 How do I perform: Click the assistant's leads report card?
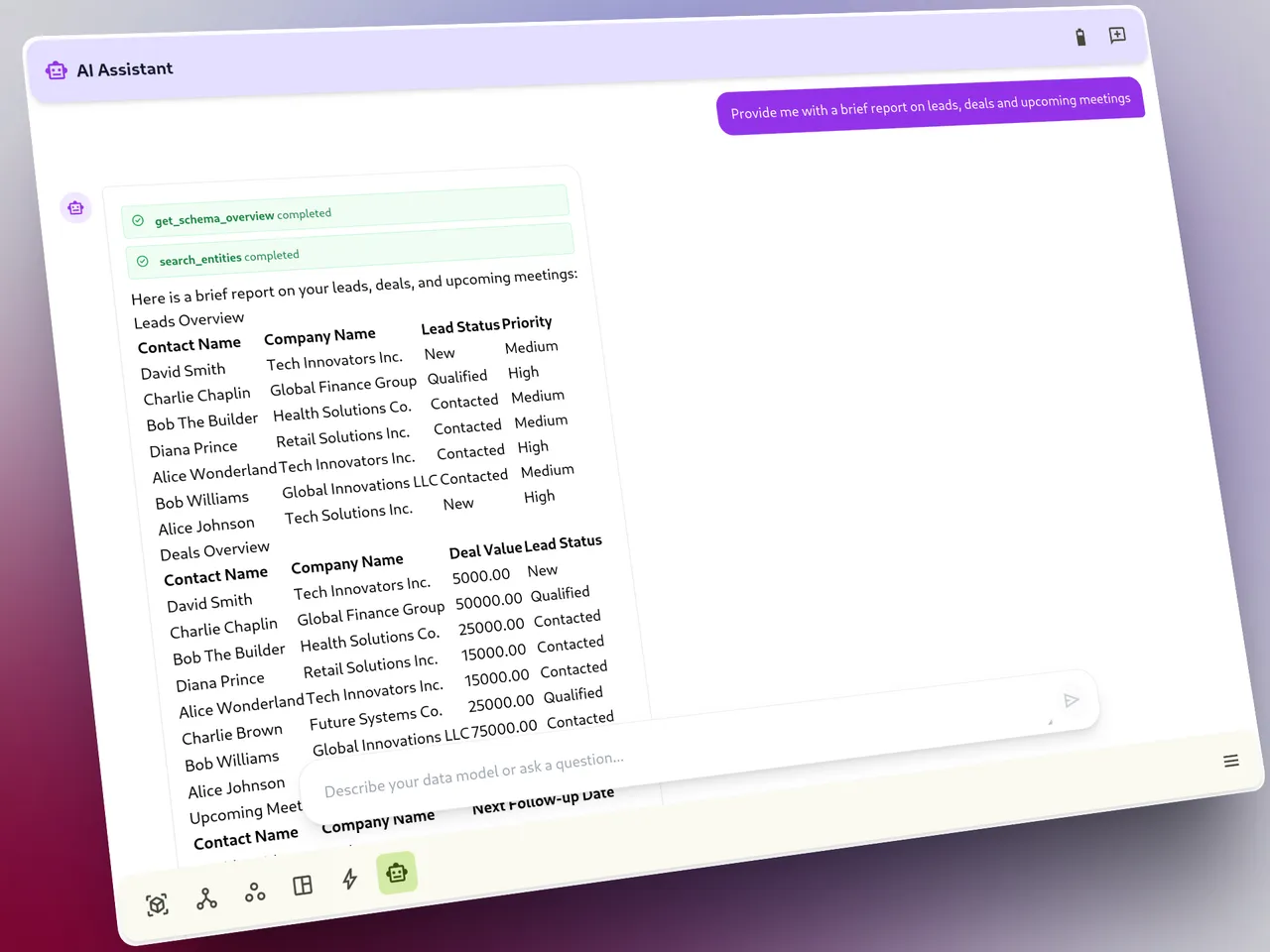pos(347,446)
